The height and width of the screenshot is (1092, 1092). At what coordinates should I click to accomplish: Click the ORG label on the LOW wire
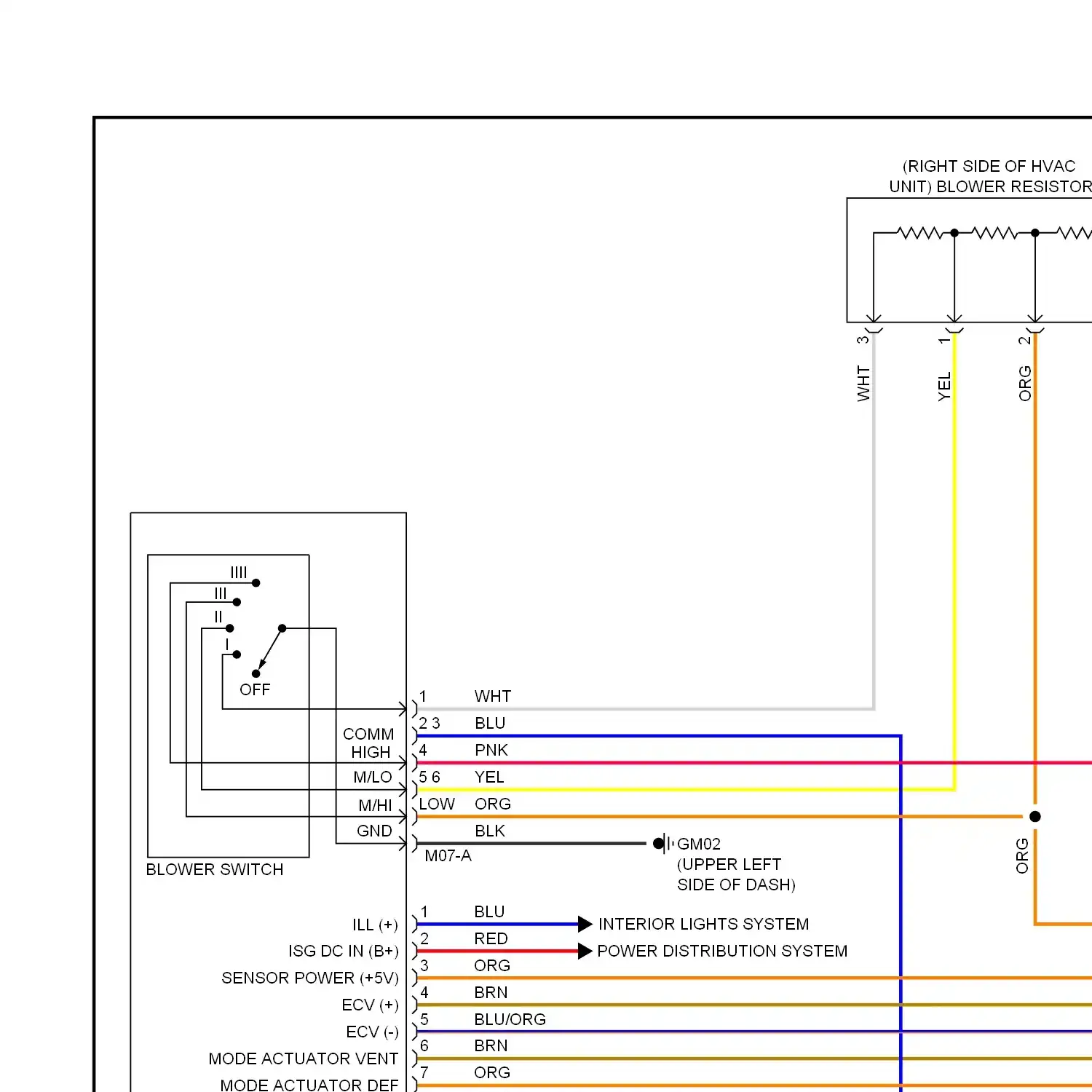click(x=493, y=804)
